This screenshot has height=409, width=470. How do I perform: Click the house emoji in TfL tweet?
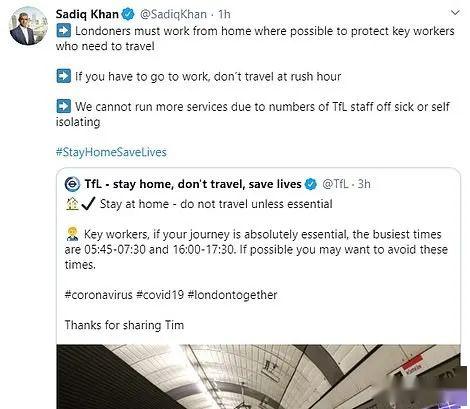coord(72,204)
